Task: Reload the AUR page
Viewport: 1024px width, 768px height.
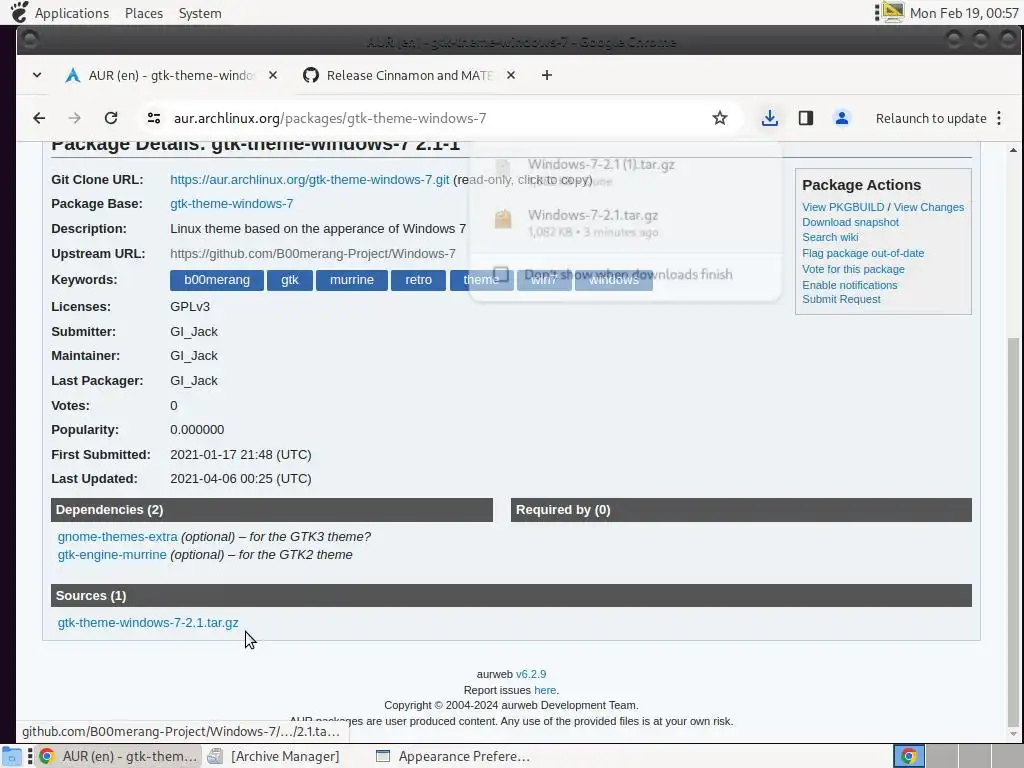Action: tap(111, 118)
